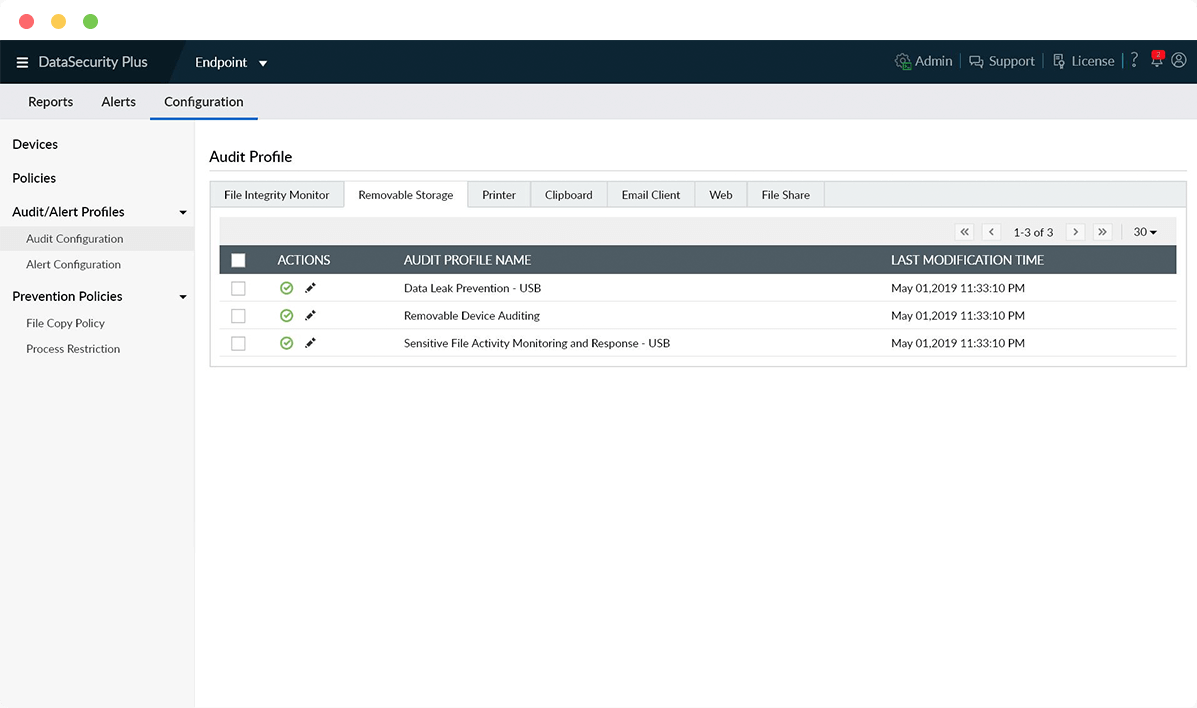Select the Configuration tab
This screenshot has height=708, width=1197.
[x=204, y=102]
